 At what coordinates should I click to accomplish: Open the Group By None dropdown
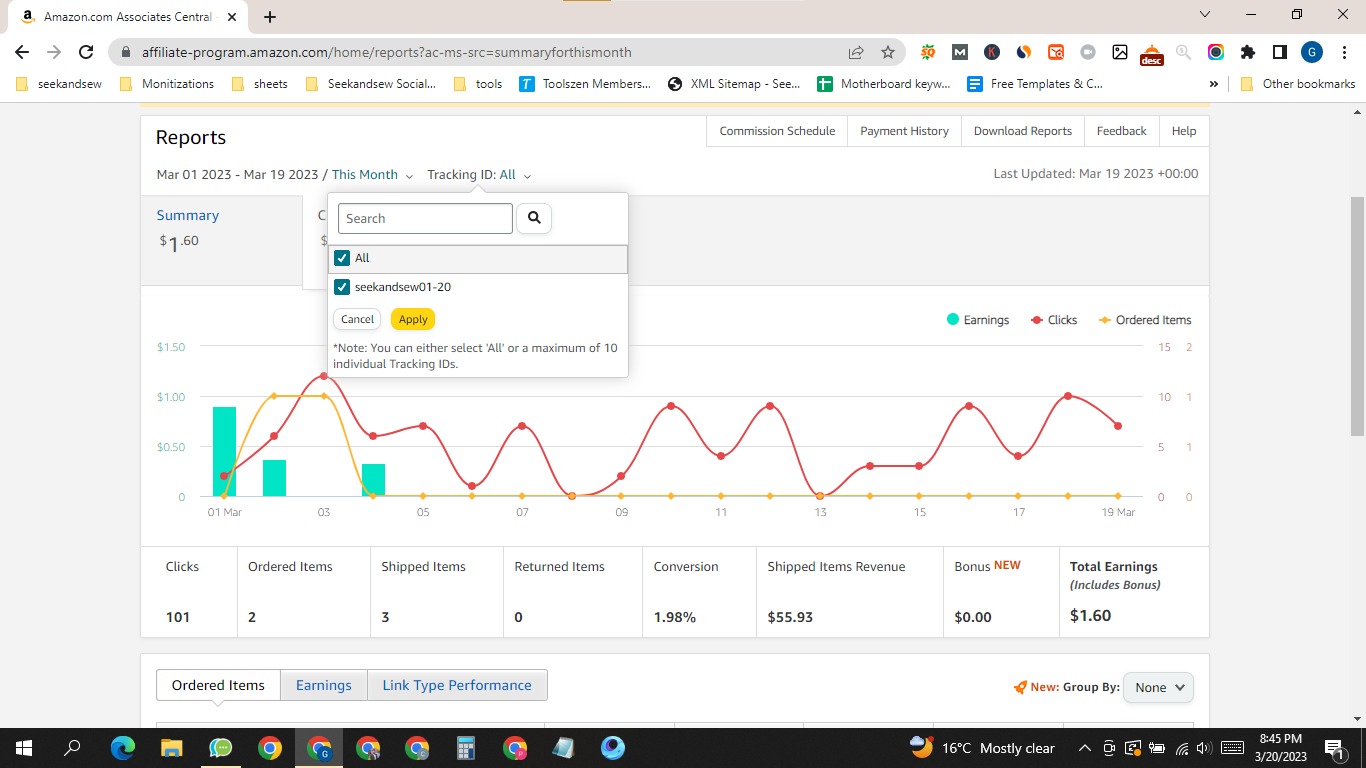(1158, 687)
